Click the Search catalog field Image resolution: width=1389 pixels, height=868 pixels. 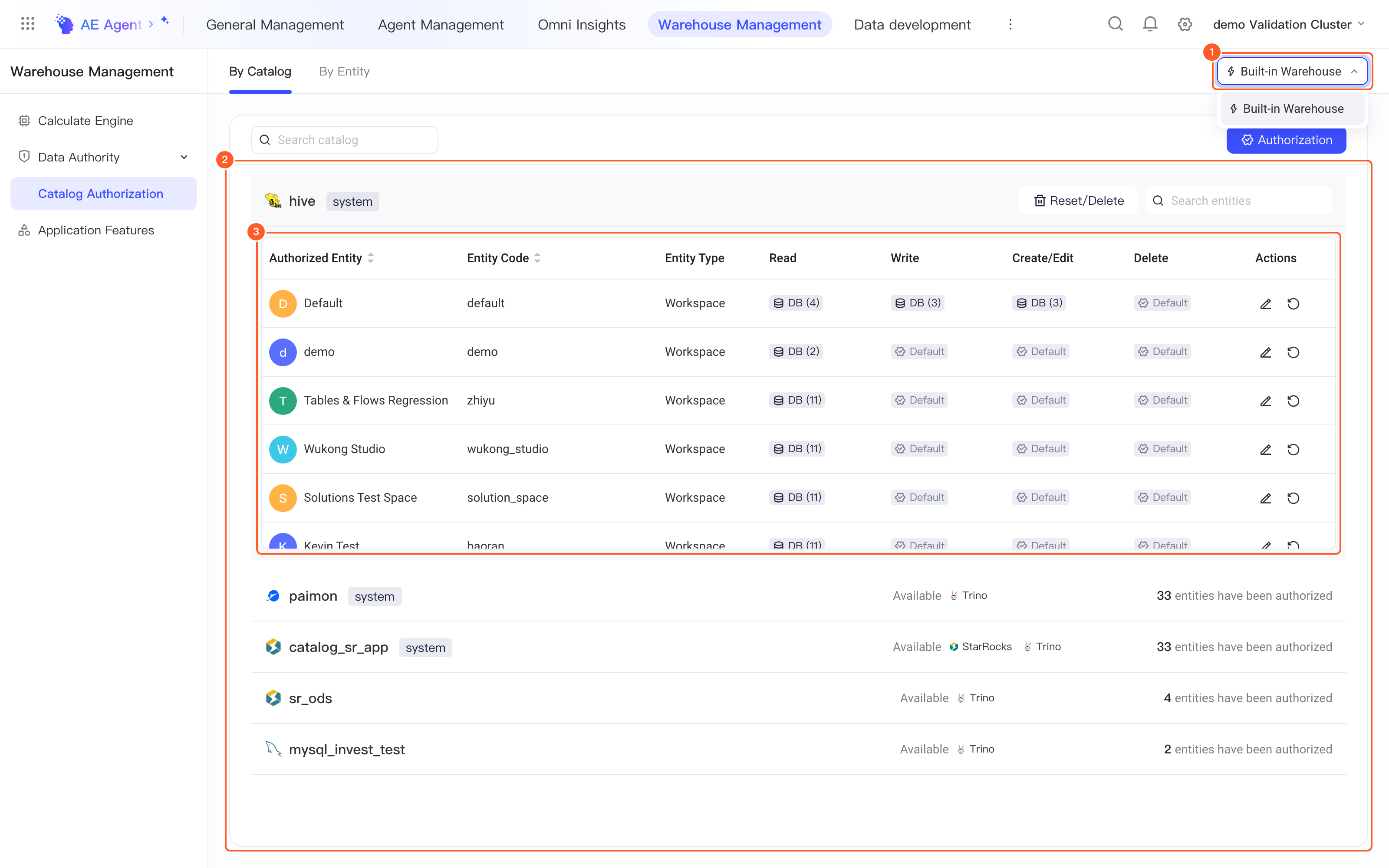coord(344,140)
